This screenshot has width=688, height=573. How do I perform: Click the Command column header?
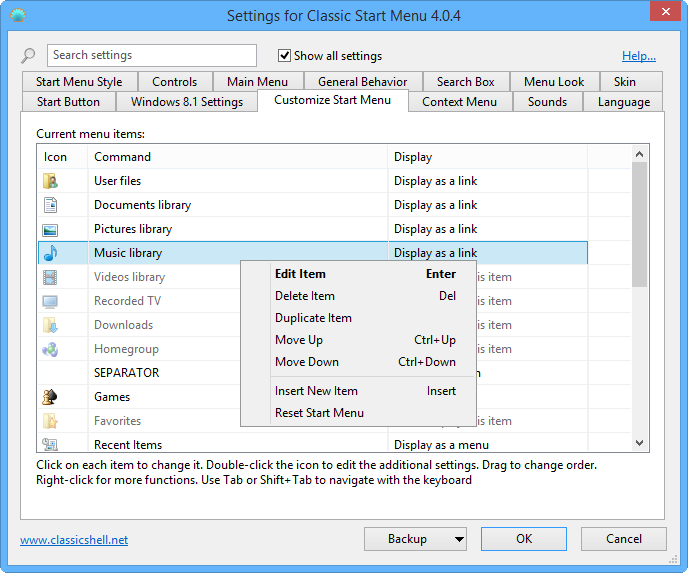pyautogui.click(x=238, y=157)
